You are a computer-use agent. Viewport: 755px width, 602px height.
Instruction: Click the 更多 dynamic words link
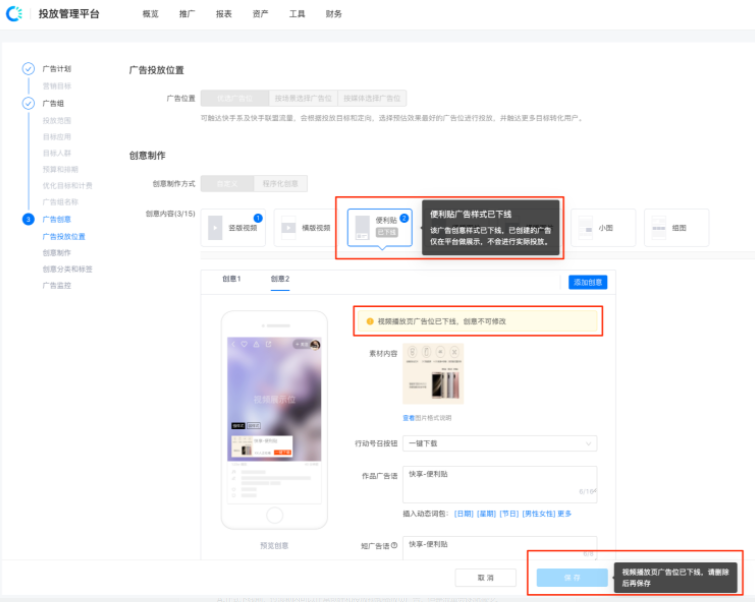tap(564, 514)
